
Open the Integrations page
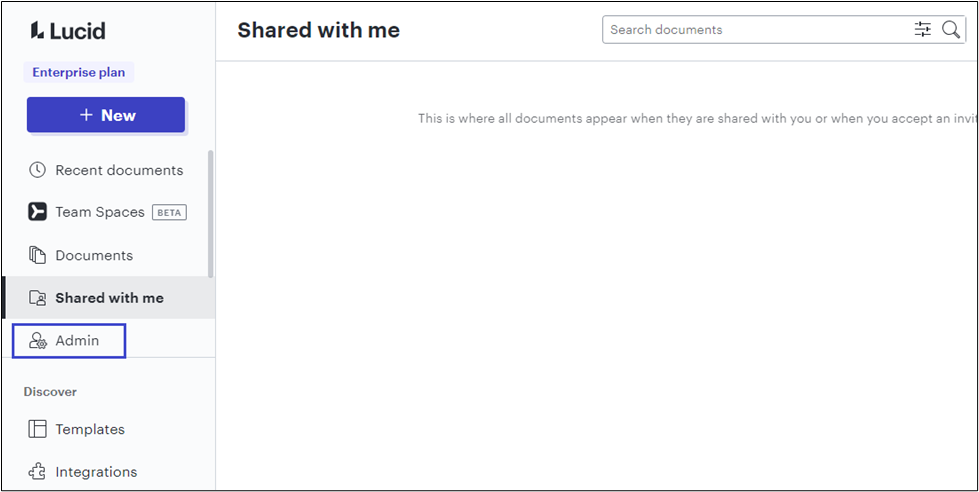pyautogui.click(x=96, y=472)
